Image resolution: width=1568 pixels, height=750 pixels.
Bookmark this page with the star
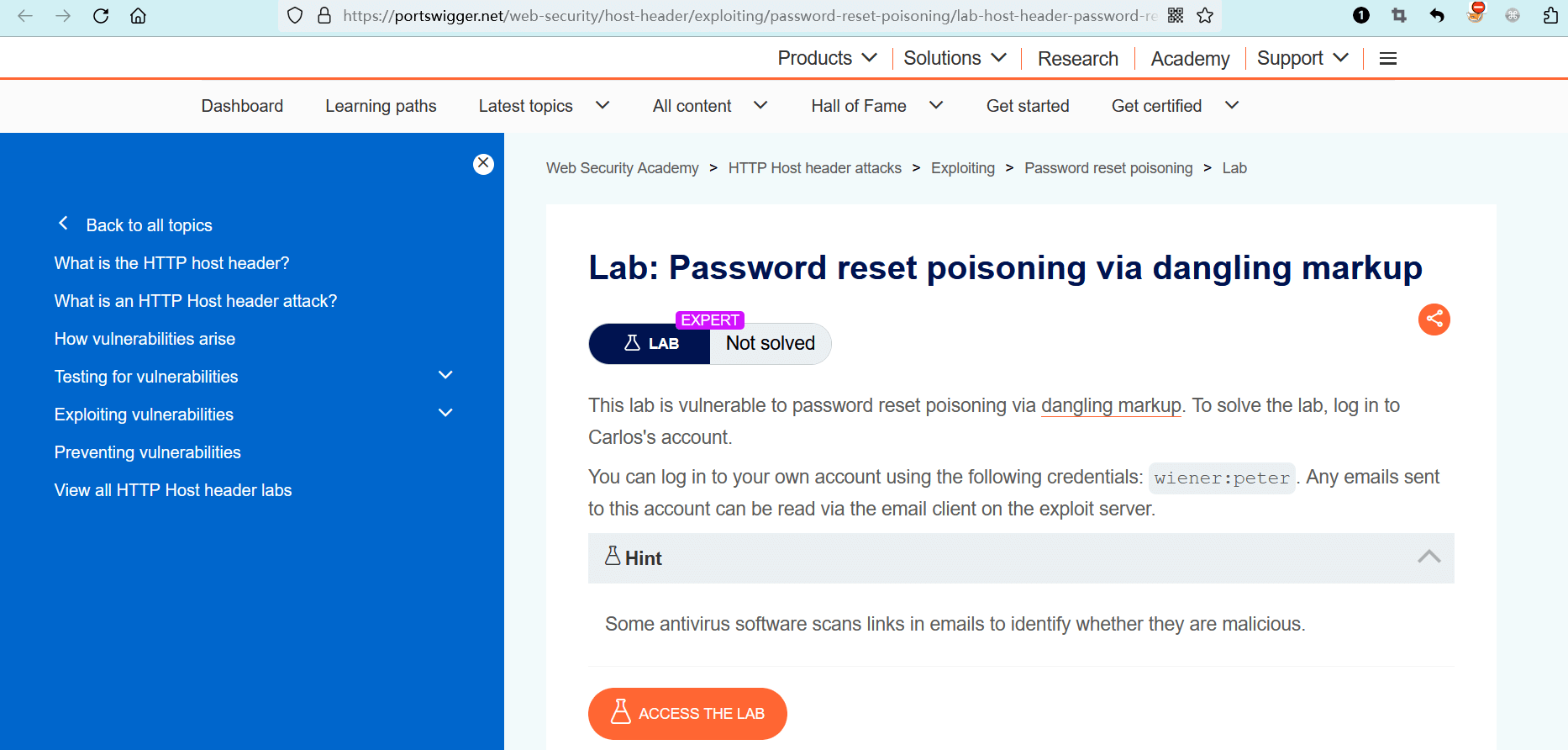[1205, 16]
